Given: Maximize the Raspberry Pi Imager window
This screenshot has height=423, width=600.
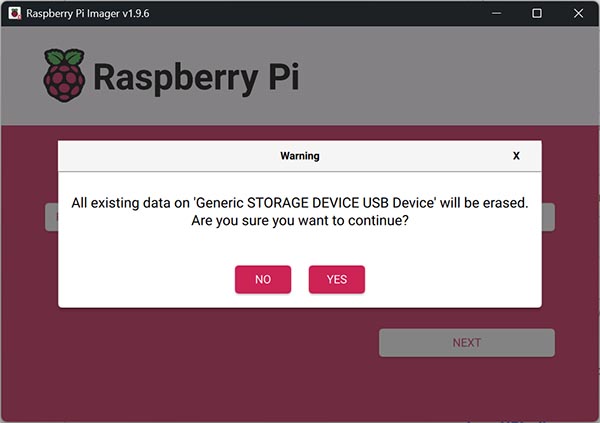Looking at the screenshot, I should (537, 13).
